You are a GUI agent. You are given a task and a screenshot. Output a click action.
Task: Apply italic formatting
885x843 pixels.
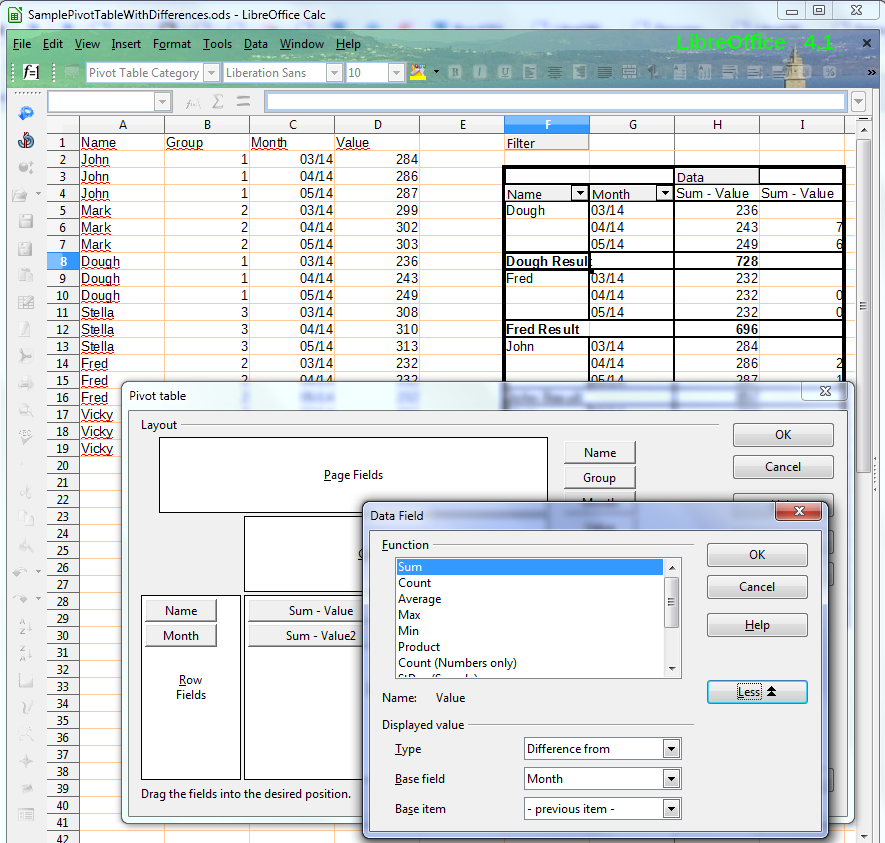477,72
